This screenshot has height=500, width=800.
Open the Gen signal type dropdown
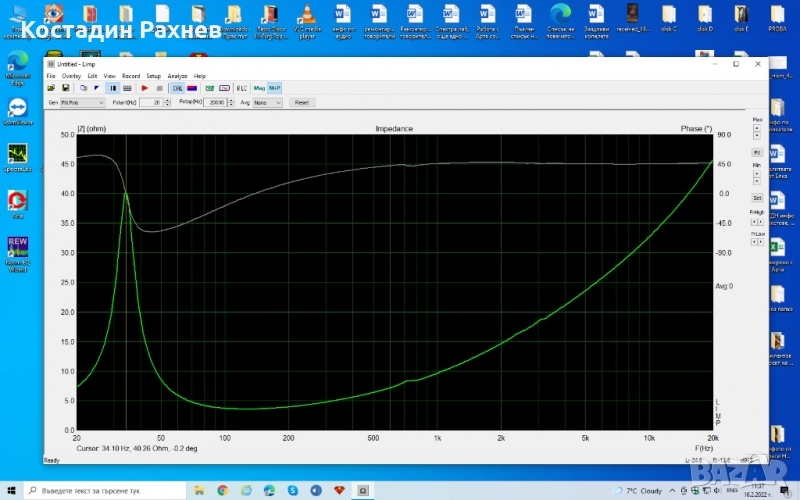[x=82, y=102]
